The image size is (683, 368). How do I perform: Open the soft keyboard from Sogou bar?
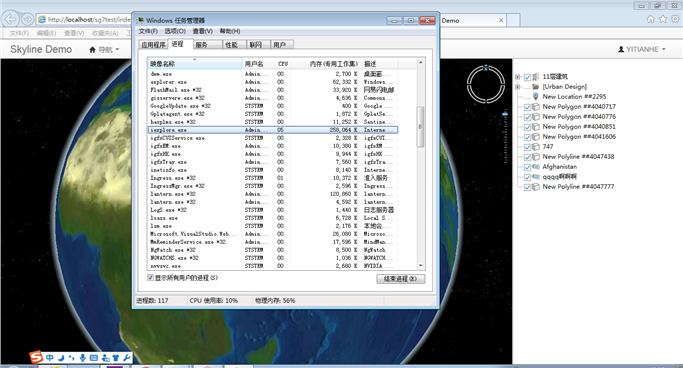click(x=94, y=358)
